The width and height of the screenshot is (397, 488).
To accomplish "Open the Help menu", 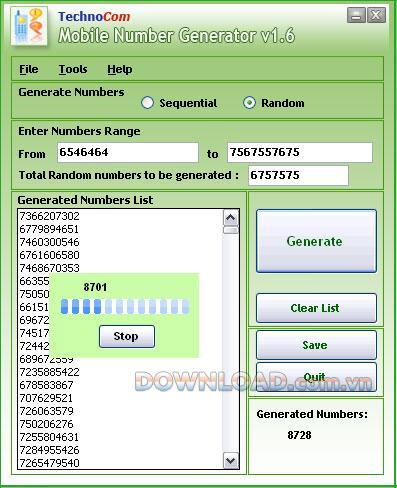I will pyautogui.click(x=120, y=69).
